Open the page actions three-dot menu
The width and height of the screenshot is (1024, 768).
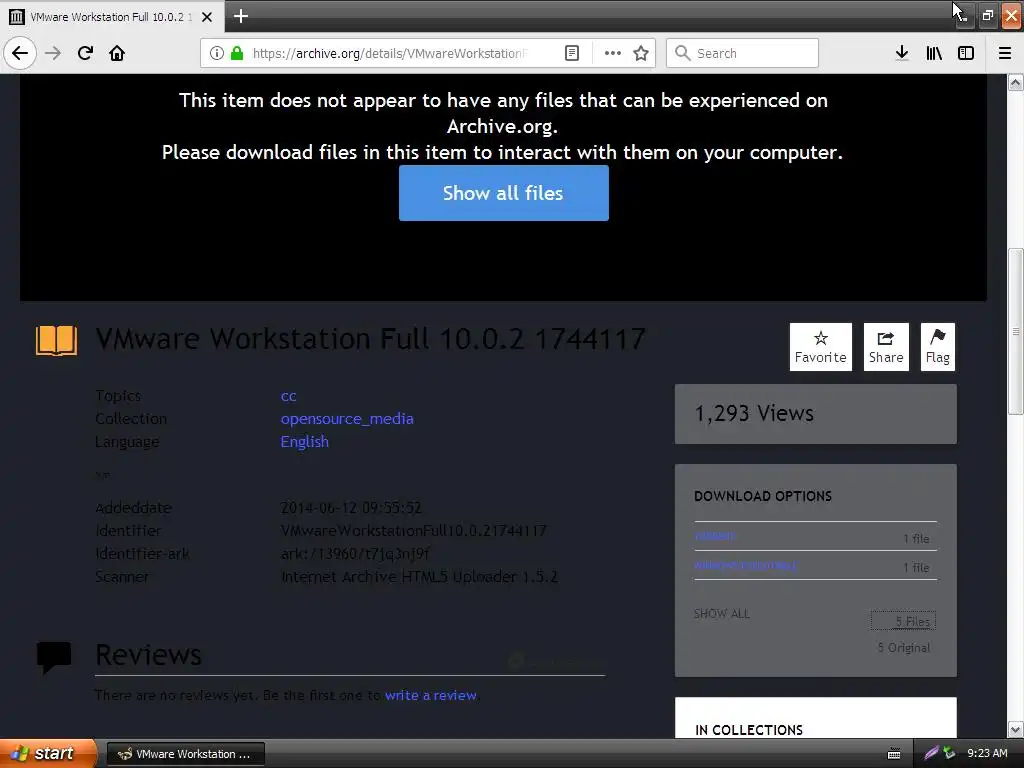(613, 53)
